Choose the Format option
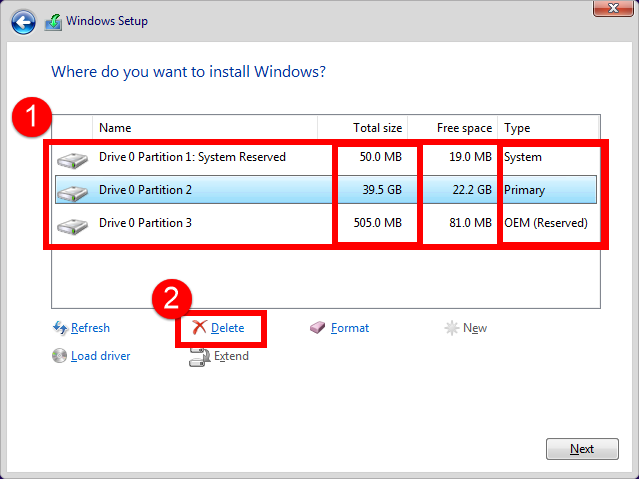 (x=350, y=328)
